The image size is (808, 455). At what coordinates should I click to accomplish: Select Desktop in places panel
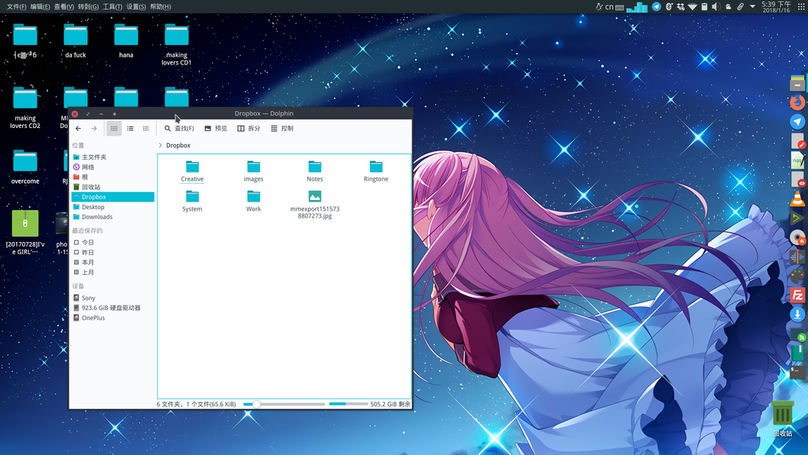[x=113, y=207]
